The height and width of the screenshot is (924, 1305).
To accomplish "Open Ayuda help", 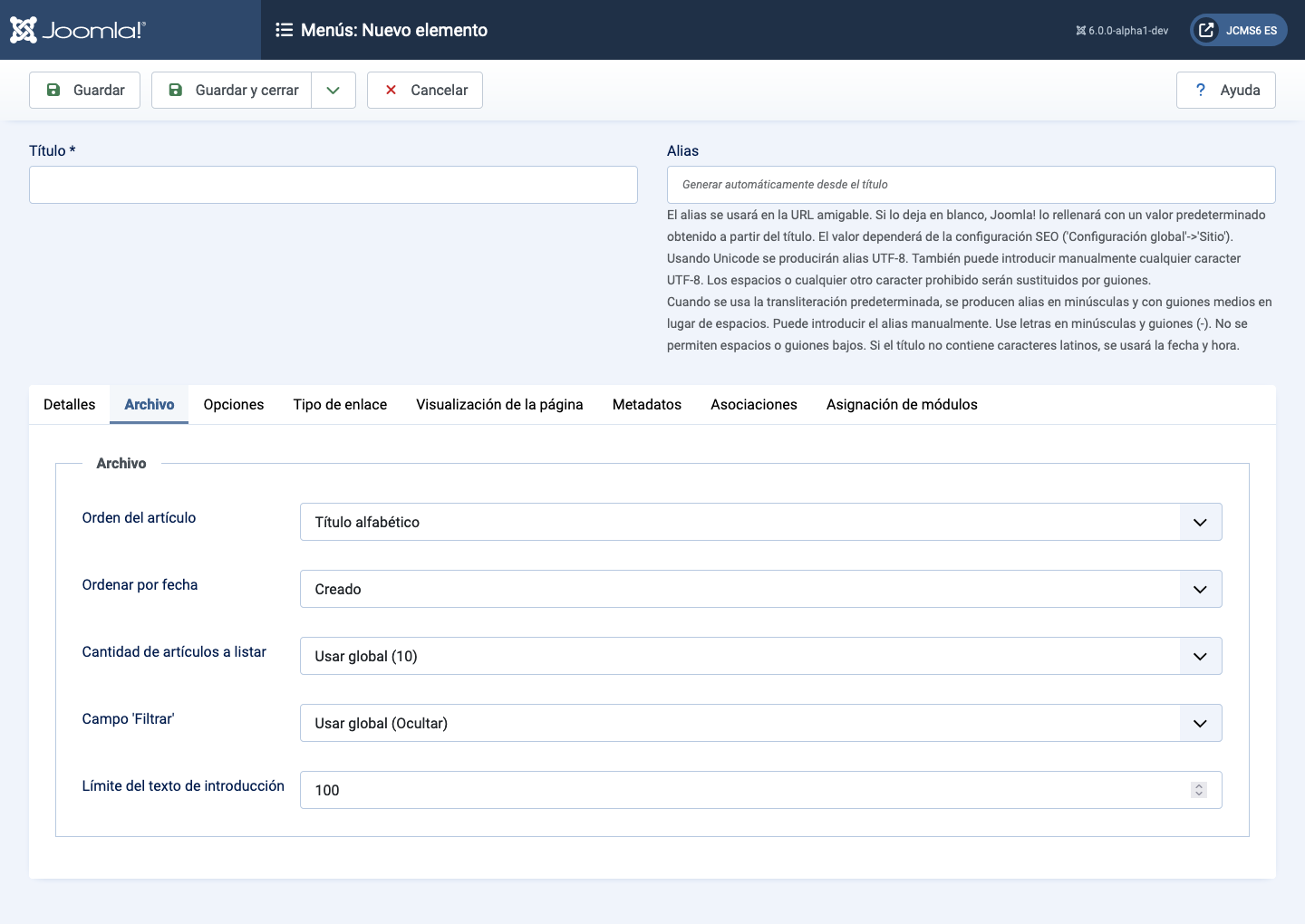I will coord(1226,90).
